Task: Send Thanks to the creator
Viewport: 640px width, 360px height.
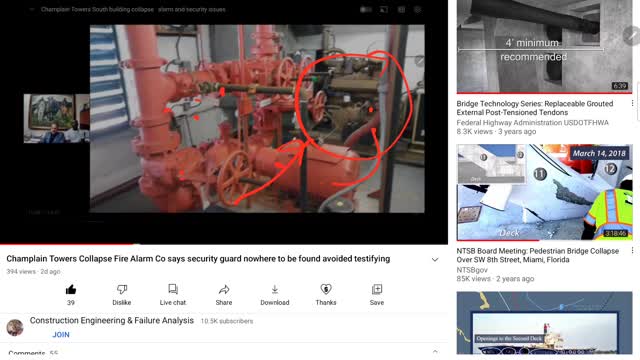Action: [x=326, y=289]
